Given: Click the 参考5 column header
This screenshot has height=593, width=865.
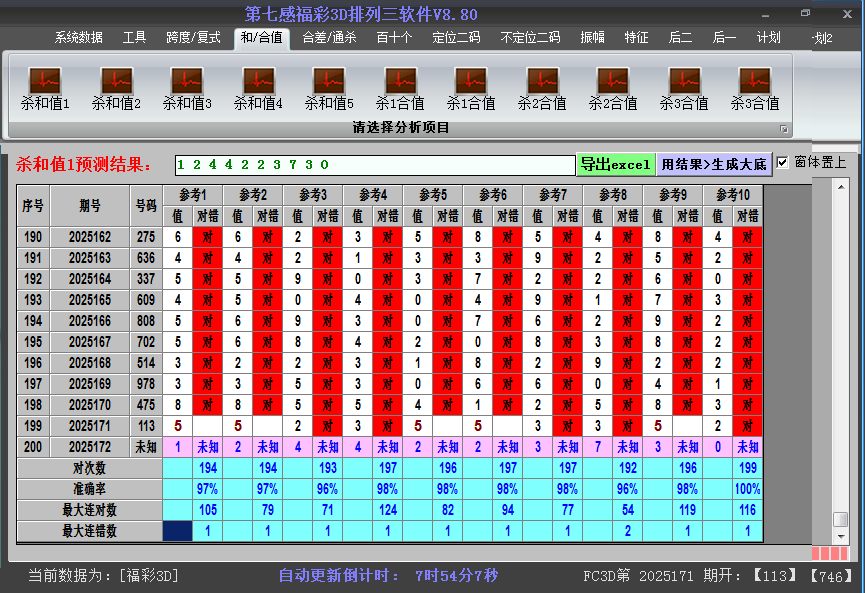Looking at the screenshot, I should 432,195.
